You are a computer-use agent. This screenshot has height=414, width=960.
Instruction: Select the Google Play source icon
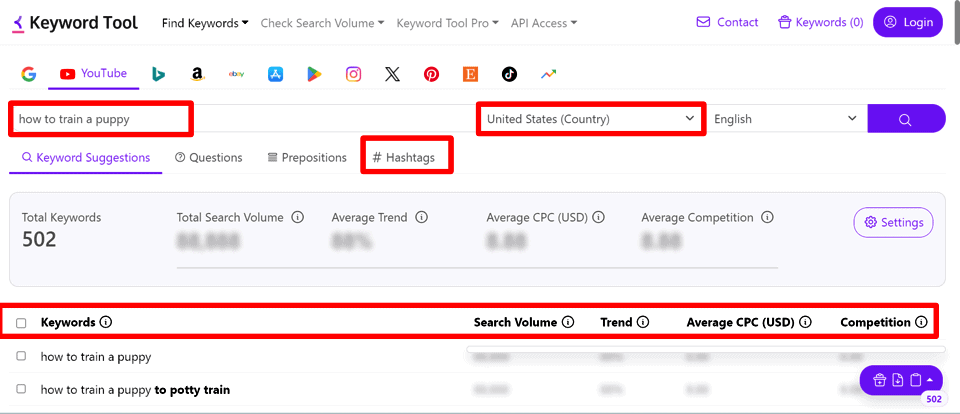coord(314,74)
